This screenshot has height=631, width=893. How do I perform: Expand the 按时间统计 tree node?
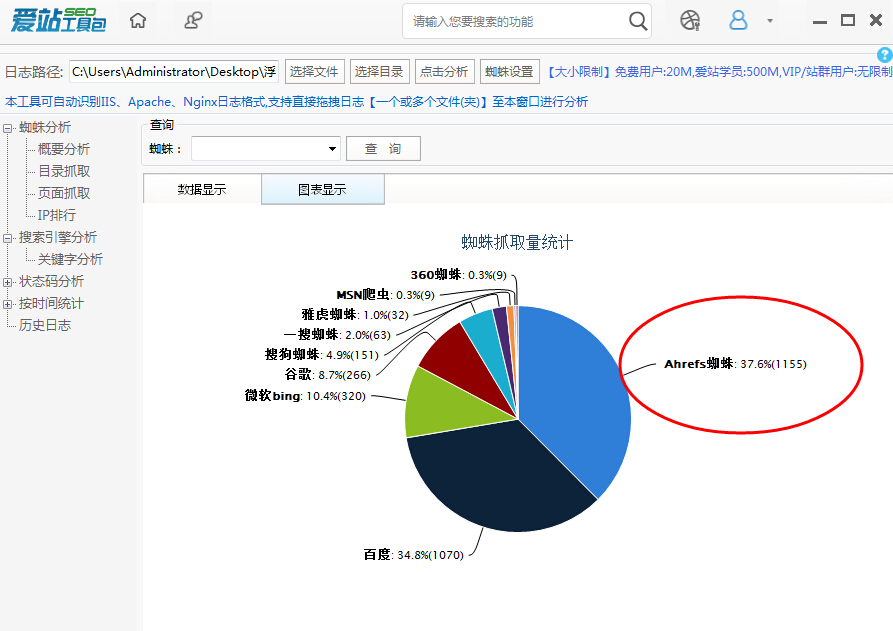point(7,304)
